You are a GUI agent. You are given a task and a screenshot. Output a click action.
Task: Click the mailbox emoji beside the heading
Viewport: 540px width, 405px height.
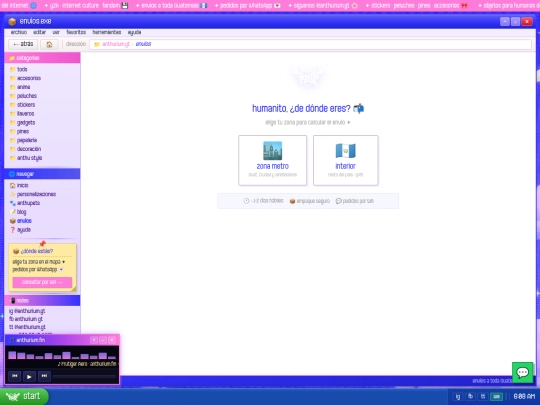(x=359, y=108)
